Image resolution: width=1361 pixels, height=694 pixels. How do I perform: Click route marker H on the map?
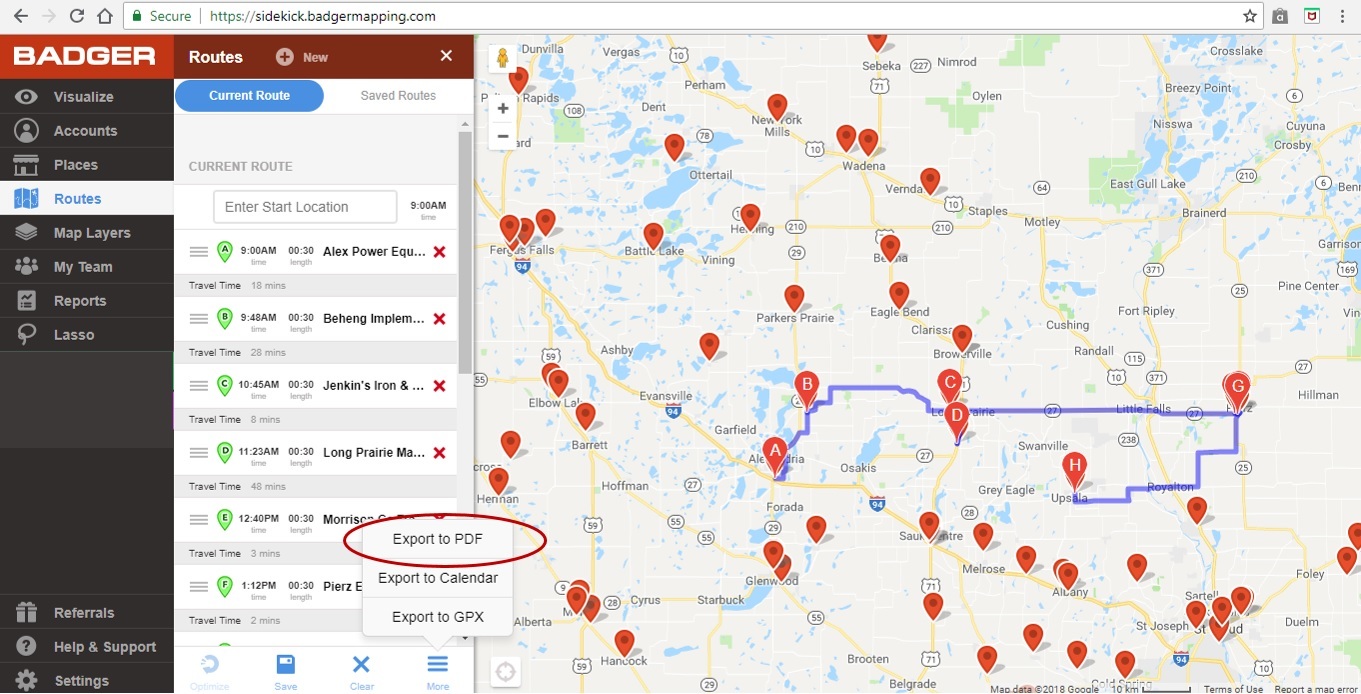(x=1075, y=469)
